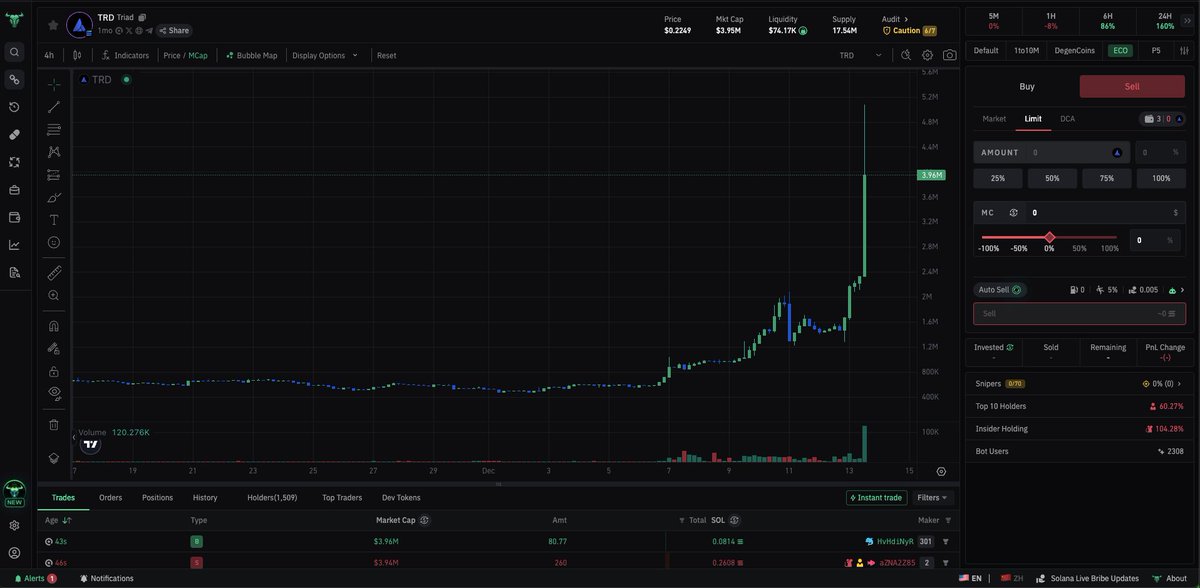1200x588 pixels.
Task: Select the 50% amount button
Action: click(x=1052, y=178)
